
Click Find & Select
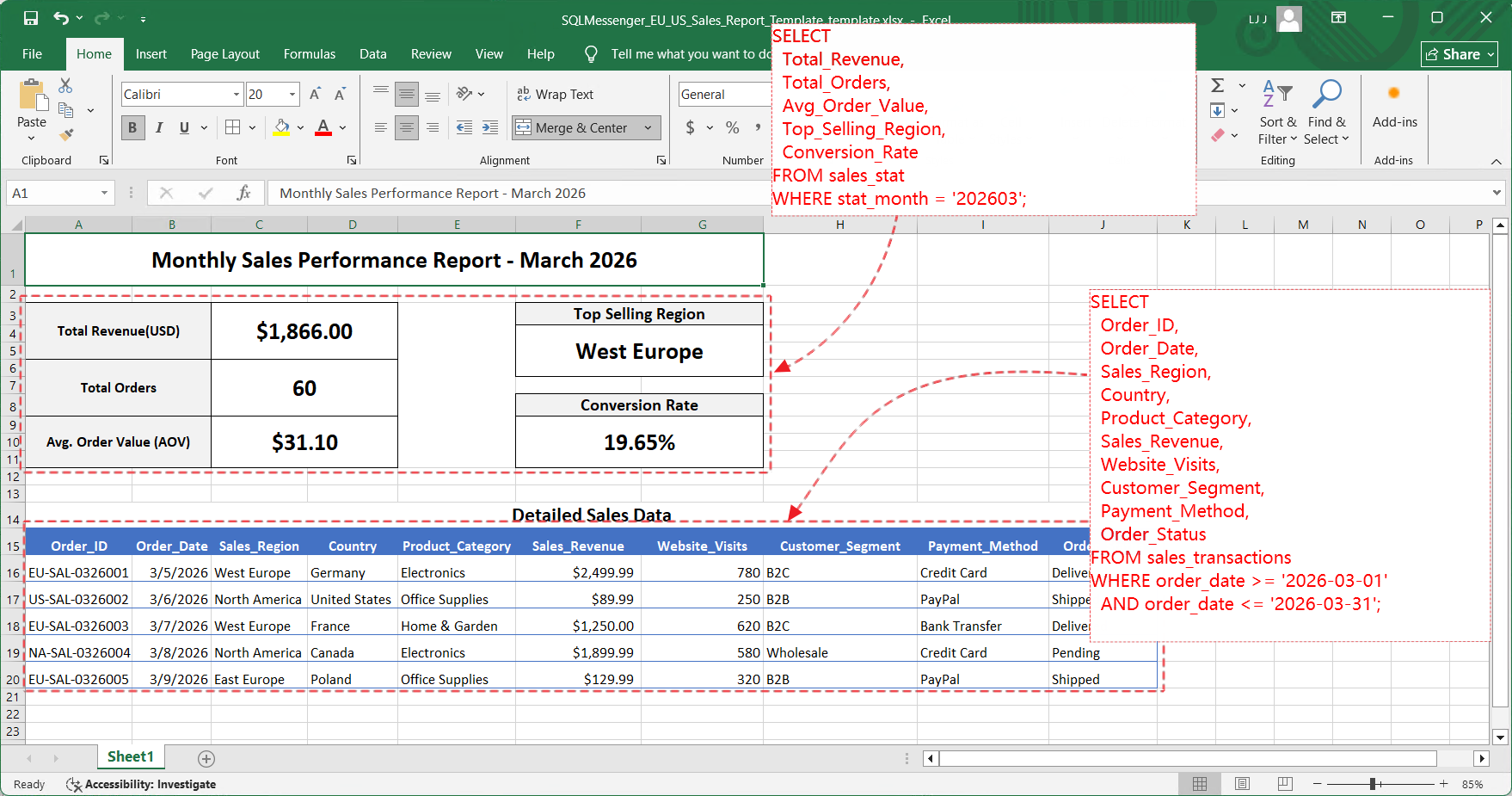pos(1327,114)
